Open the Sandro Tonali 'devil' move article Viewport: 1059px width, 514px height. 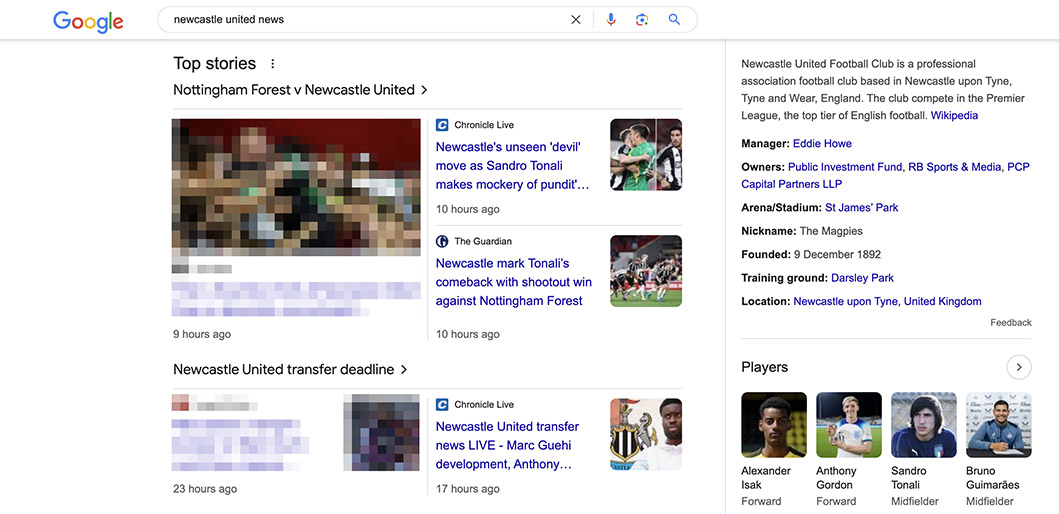point(512,166)
